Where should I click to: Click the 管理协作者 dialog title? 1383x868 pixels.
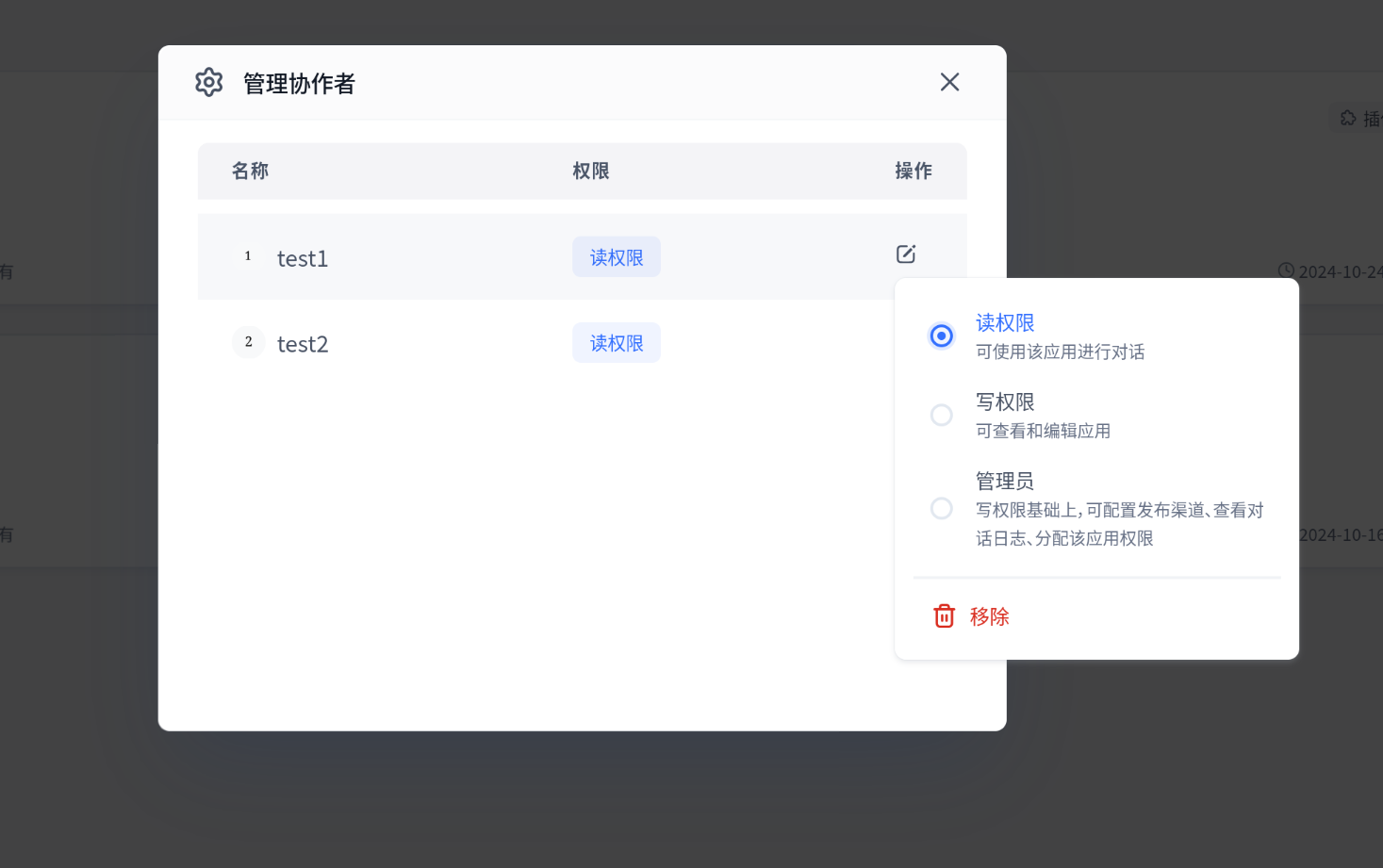pyautogui.click(x=299, y=84)
